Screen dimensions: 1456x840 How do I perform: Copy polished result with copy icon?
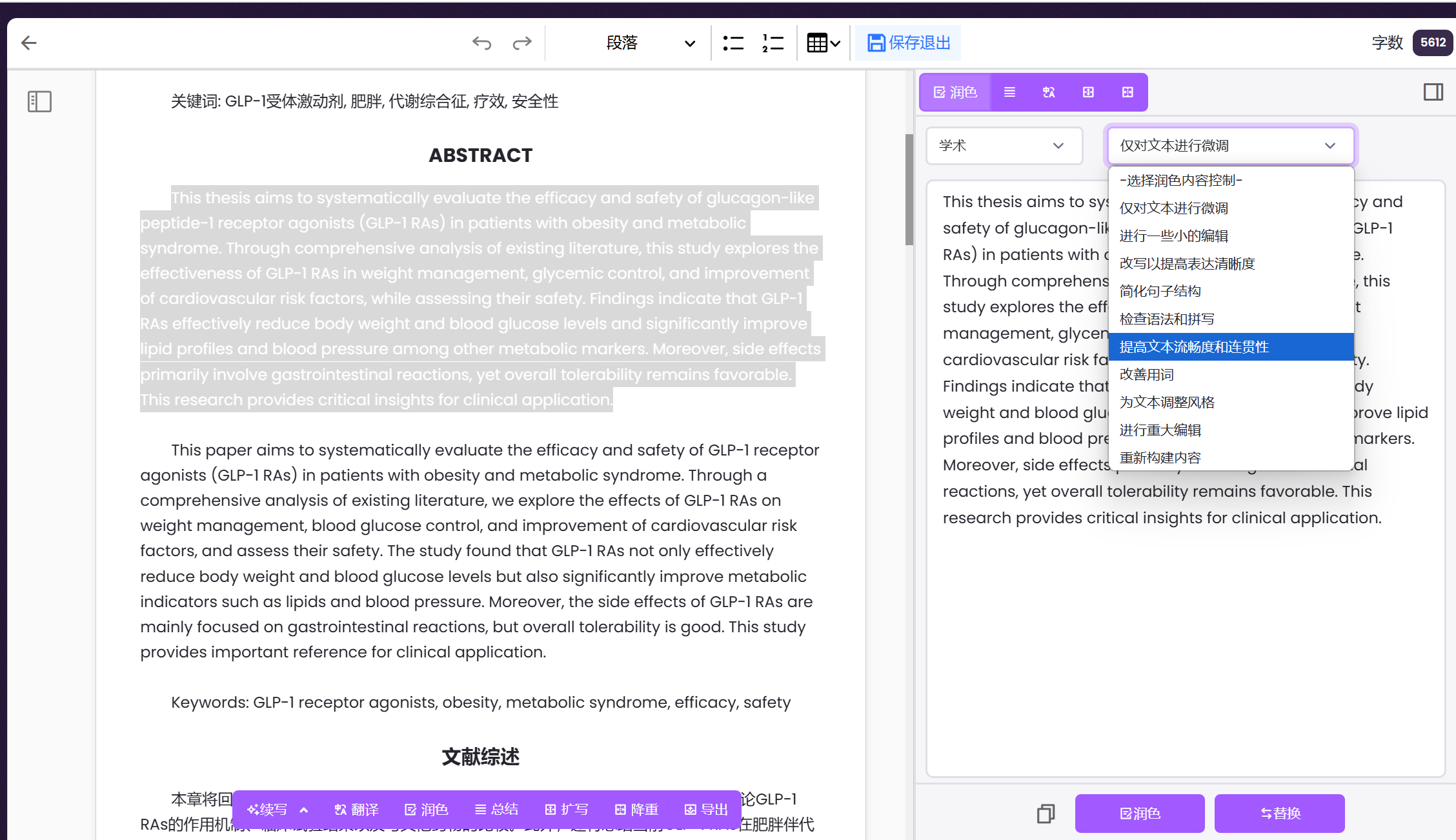pyautogui.click(x=1046, y=814)
